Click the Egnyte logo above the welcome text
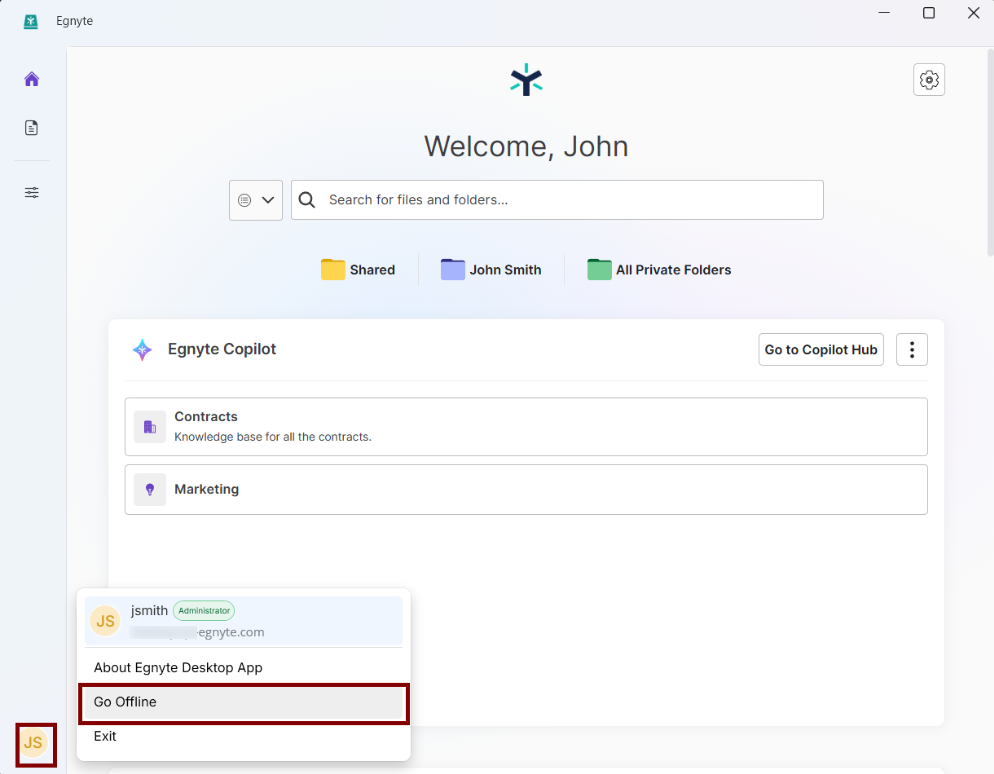994x774 pixels. tap(526, 80)
